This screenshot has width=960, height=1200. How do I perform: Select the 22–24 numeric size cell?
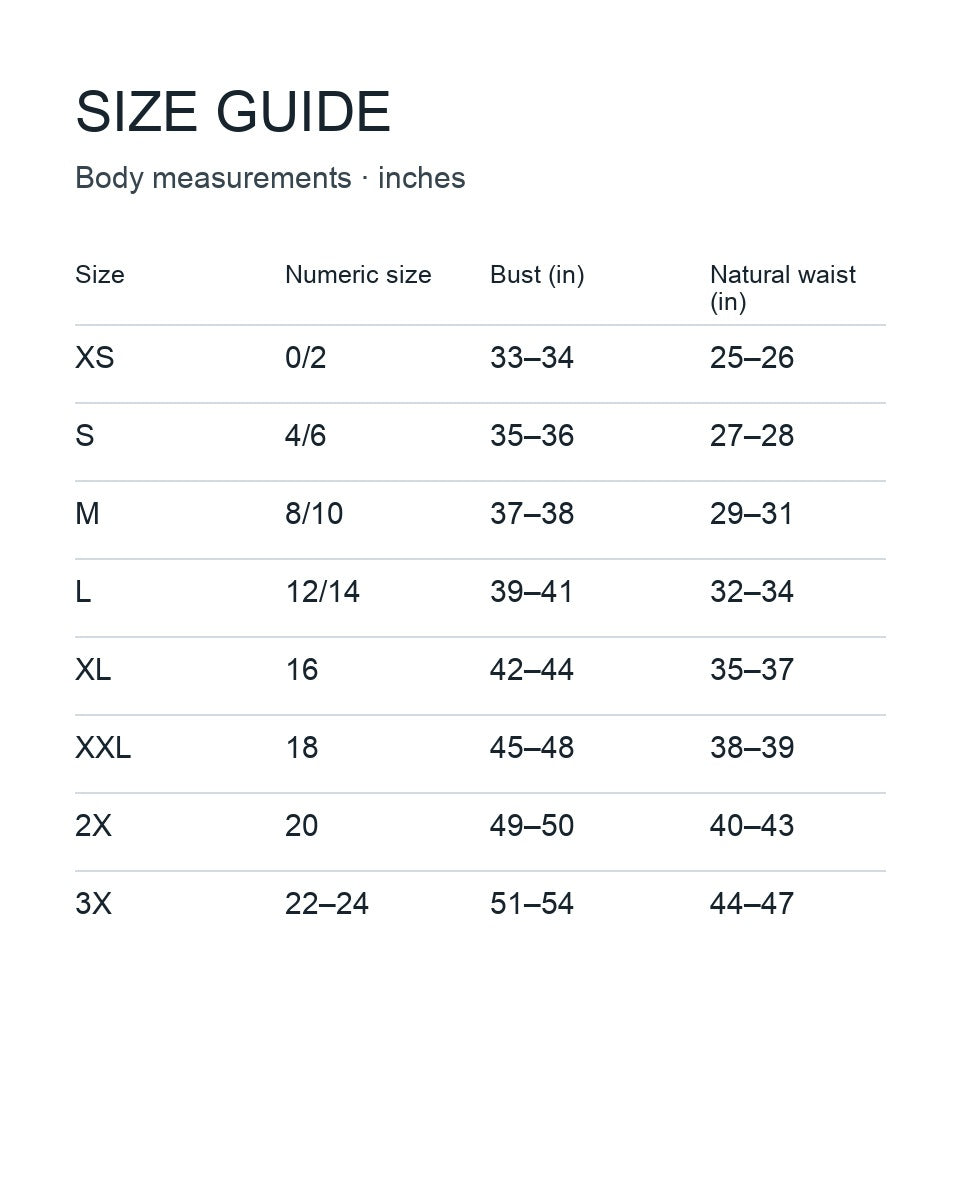(327, 904)
